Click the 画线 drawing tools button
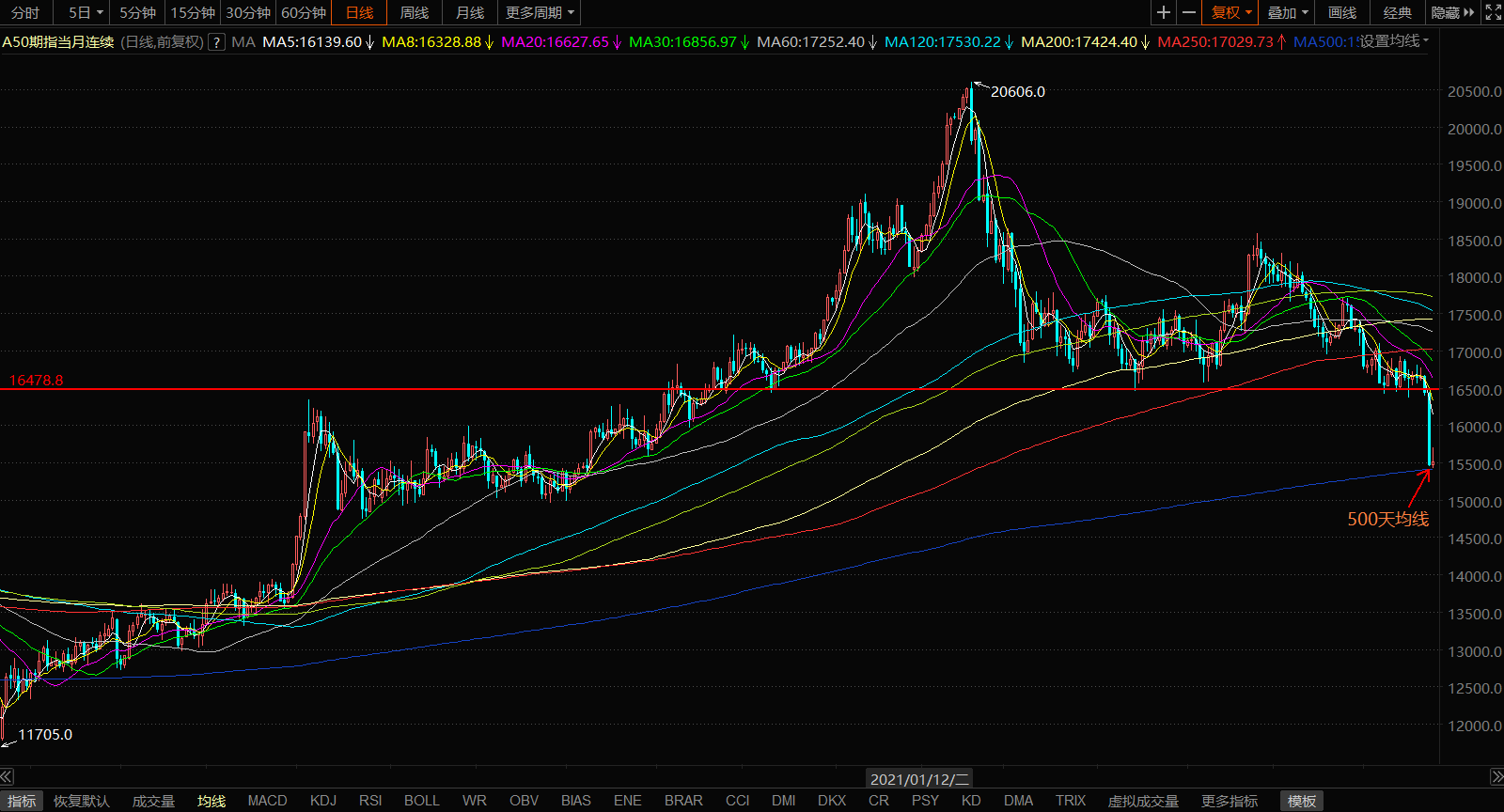The image size is (1504, 812). pyautogui.click(x=1342, y=12)
